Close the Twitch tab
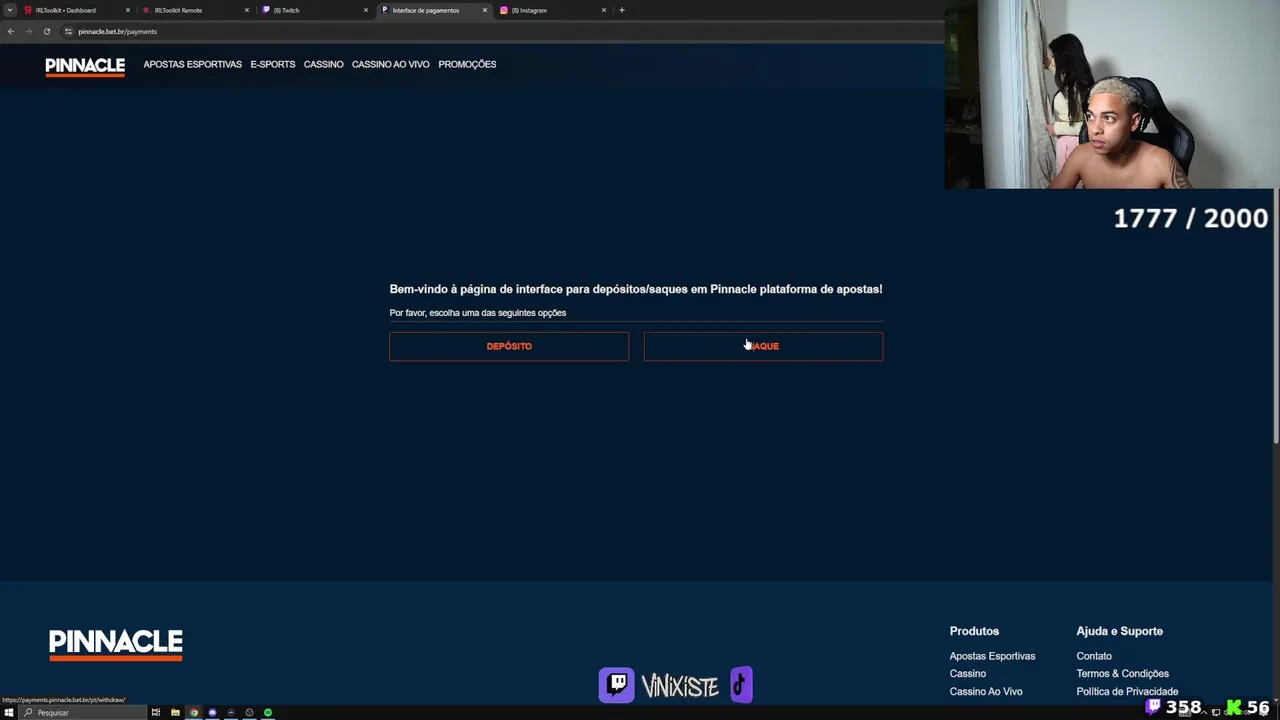Image resolution: width=1280 pixels, height=720 pixels. [365, 10]
